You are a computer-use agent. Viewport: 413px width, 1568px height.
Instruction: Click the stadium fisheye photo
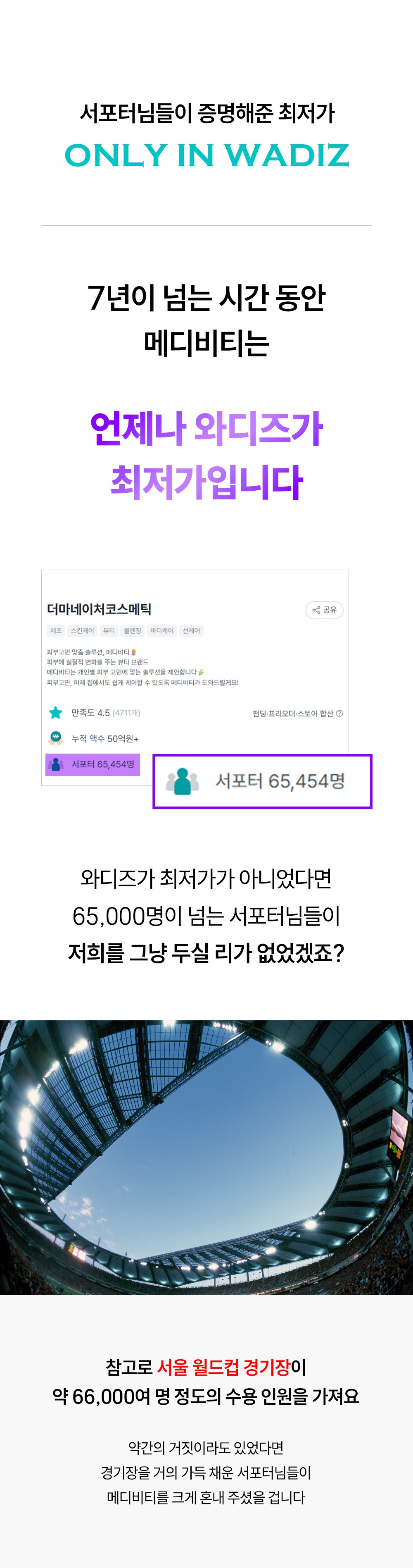[x=206, y=1157]
